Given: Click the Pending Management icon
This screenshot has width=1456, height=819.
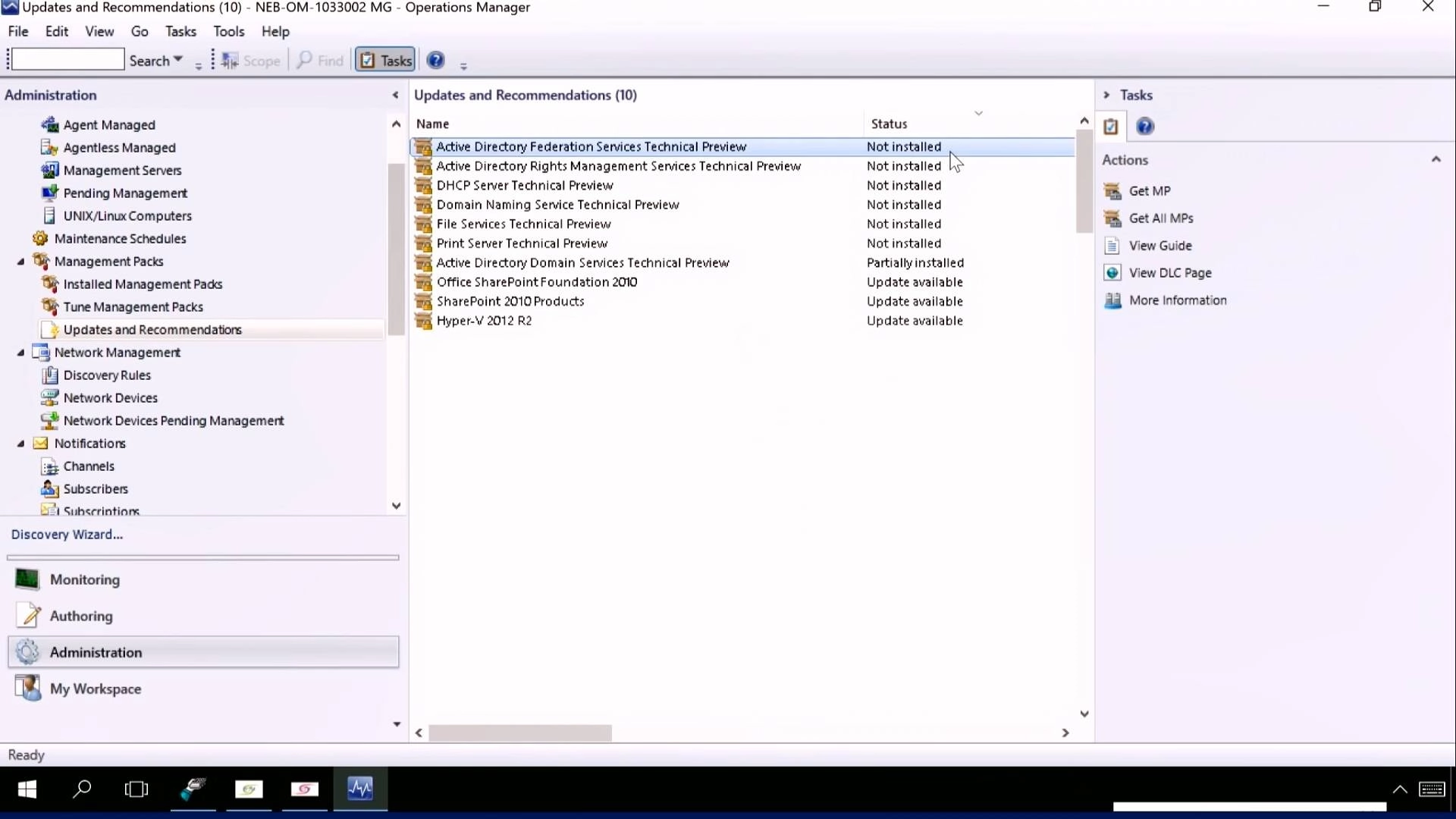Looking at the screenshot, I should pos(49,193).
